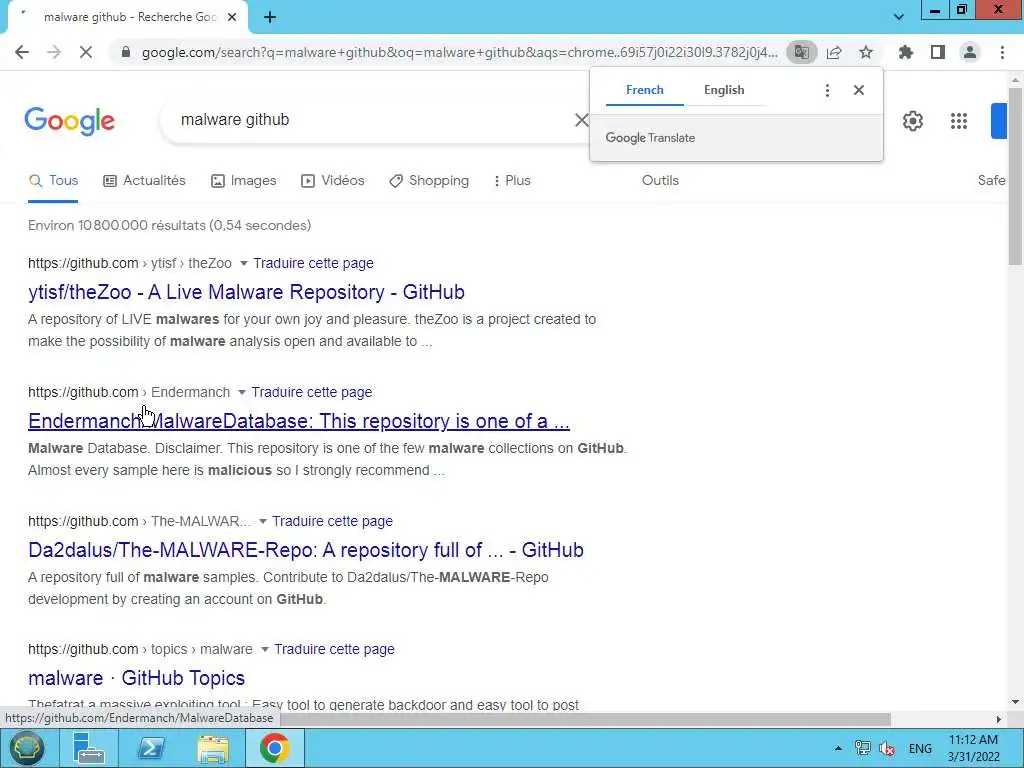Click the horizontal scroll right arrow
The height and width of the screenshot is (768, 1024).
point(999,719)
